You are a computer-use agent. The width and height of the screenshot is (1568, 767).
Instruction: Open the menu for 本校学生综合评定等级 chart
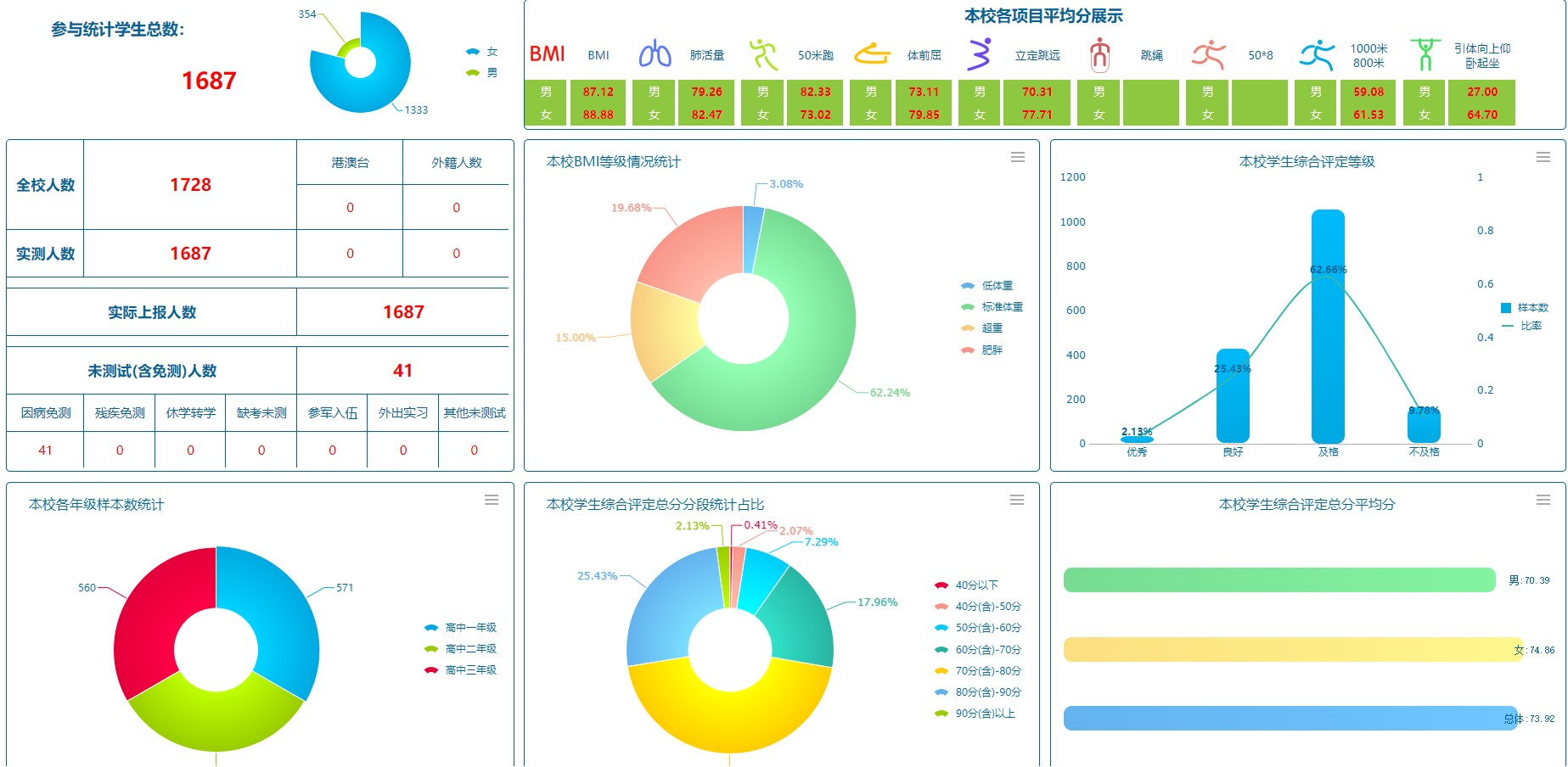tap(1543, 157)
